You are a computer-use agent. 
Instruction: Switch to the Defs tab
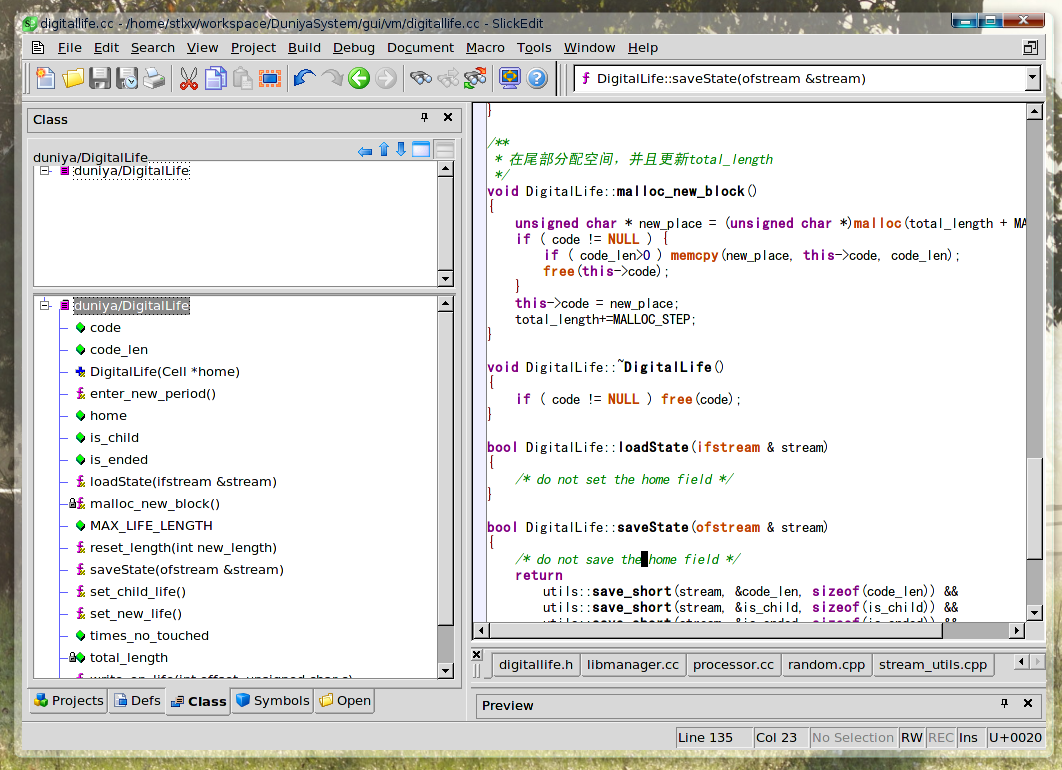(137, 700)
